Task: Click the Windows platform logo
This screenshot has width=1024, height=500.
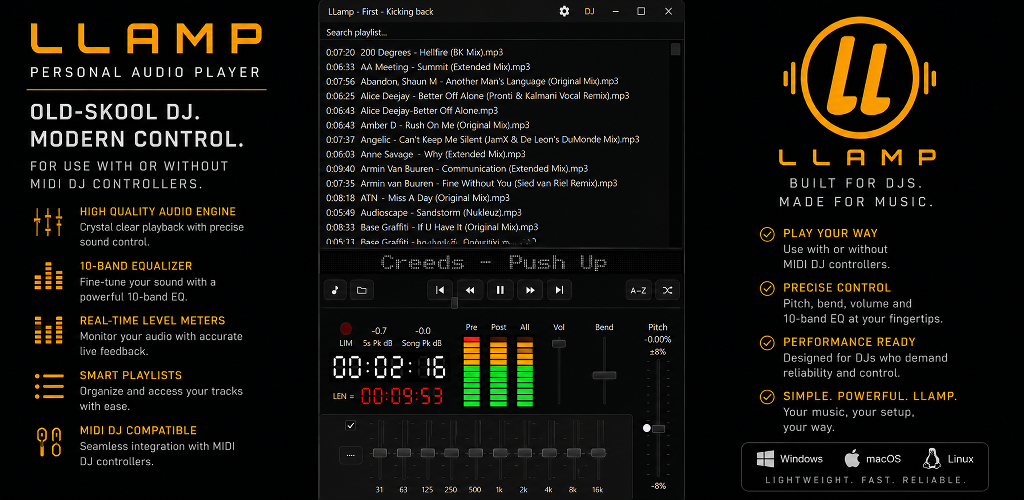Action: (765, 459)
